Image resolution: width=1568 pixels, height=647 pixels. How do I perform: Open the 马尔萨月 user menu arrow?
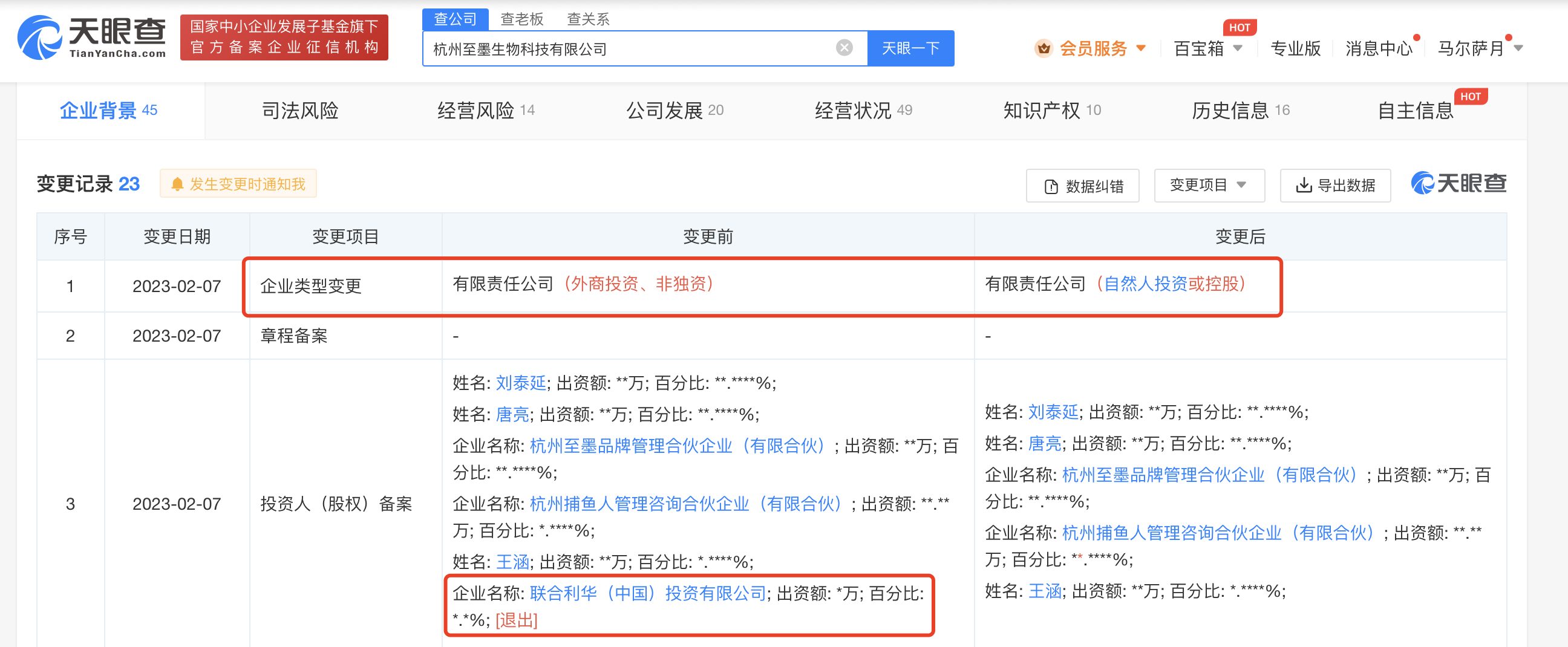click(x=1518, y=48)
